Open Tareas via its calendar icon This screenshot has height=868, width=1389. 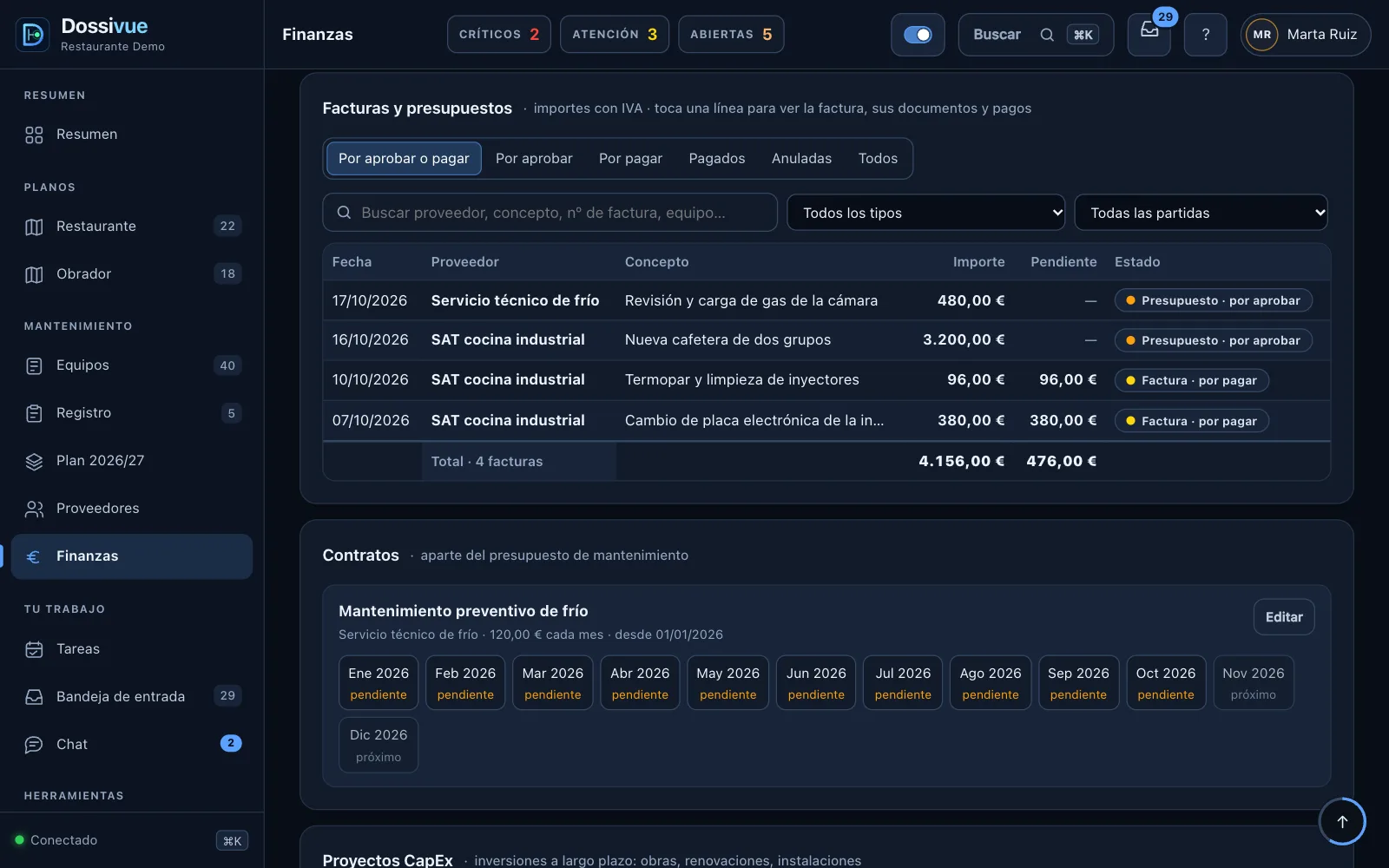pyautogui.click(x=34, y=649)
